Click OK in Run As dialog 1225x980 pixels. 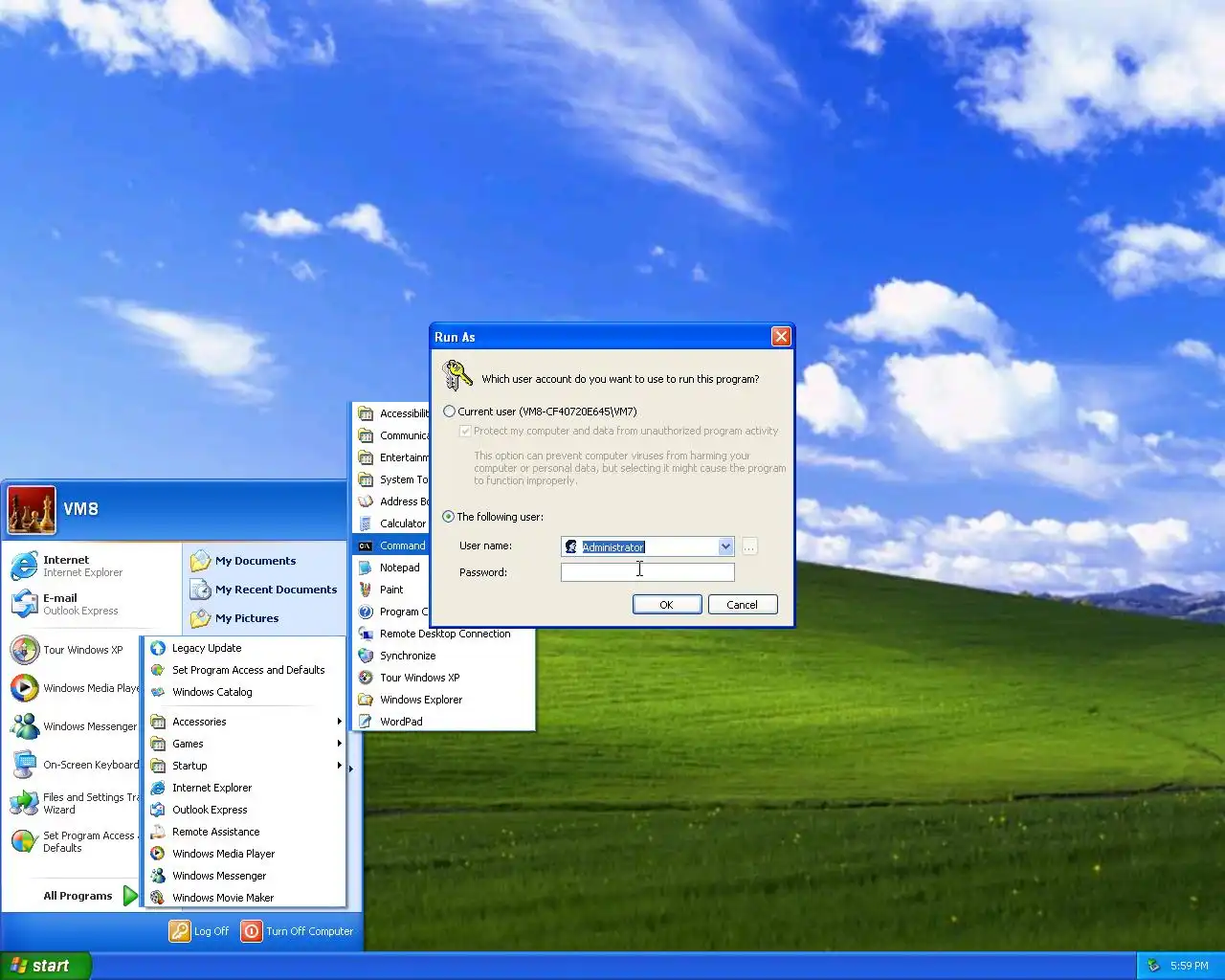tap(667, 605)
